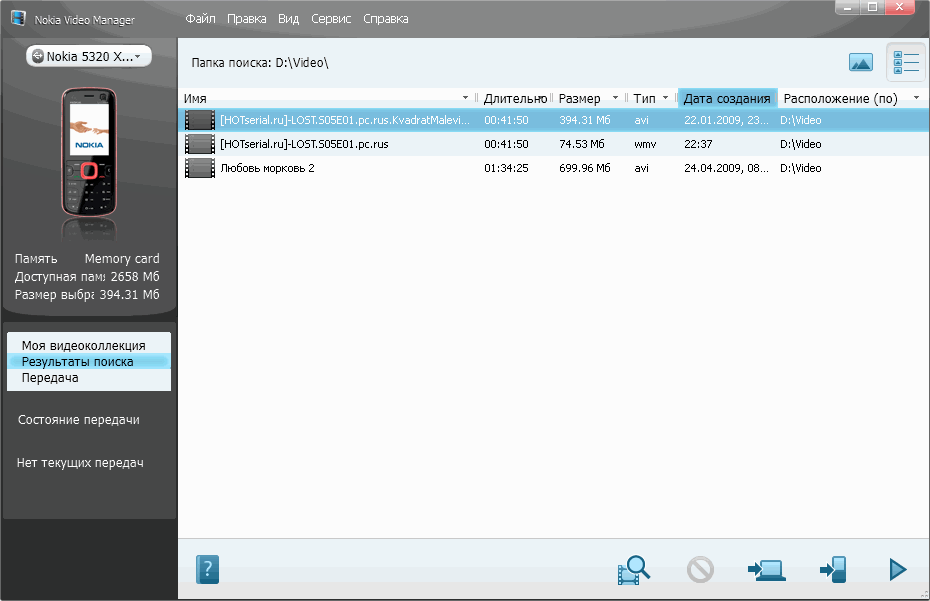Click the transfer to phone icon
The width and height of the screenshot is (930, 601).
832,569
